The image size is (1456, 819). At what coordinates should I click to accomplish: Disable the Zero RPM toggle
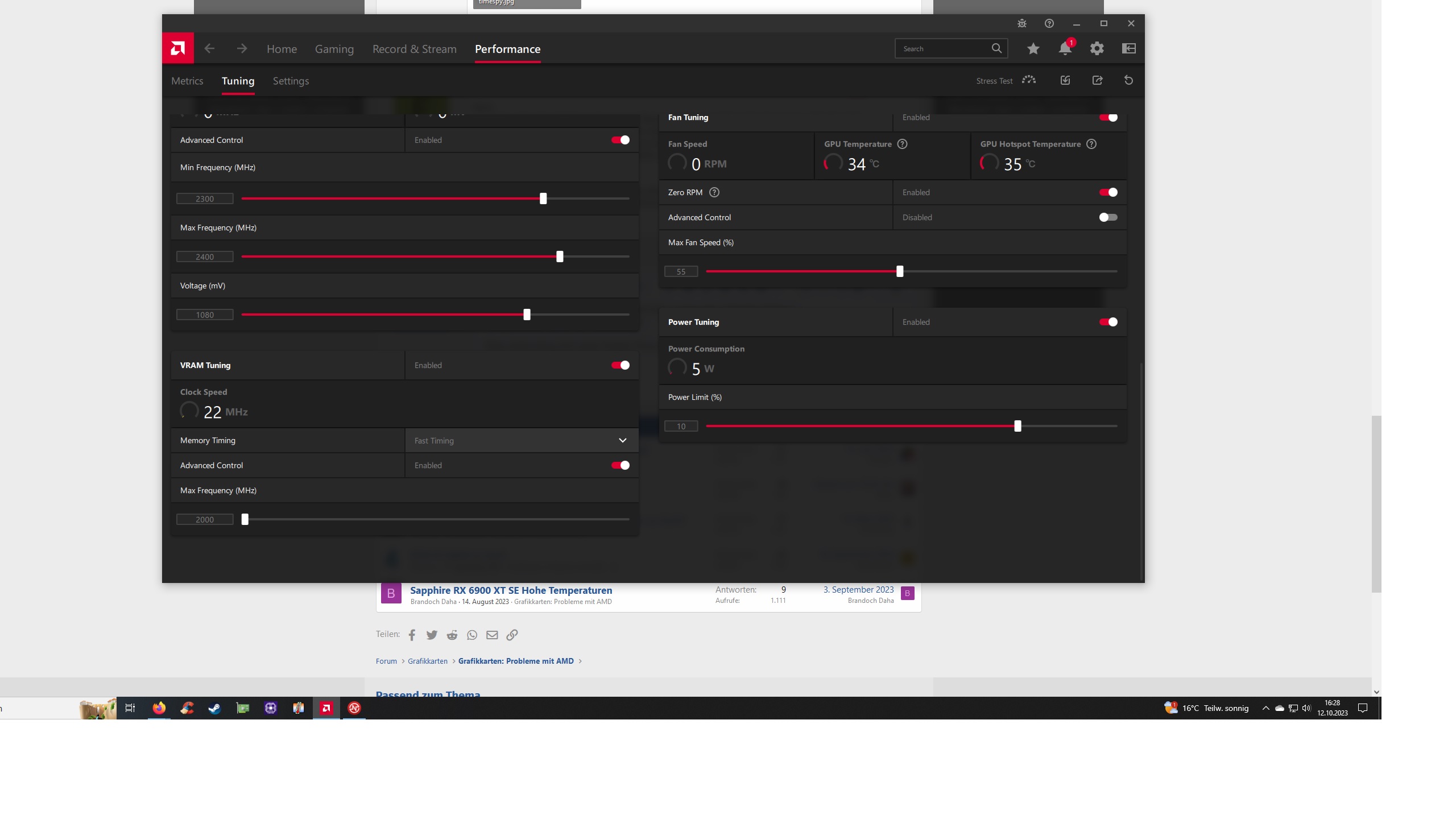1108,192
